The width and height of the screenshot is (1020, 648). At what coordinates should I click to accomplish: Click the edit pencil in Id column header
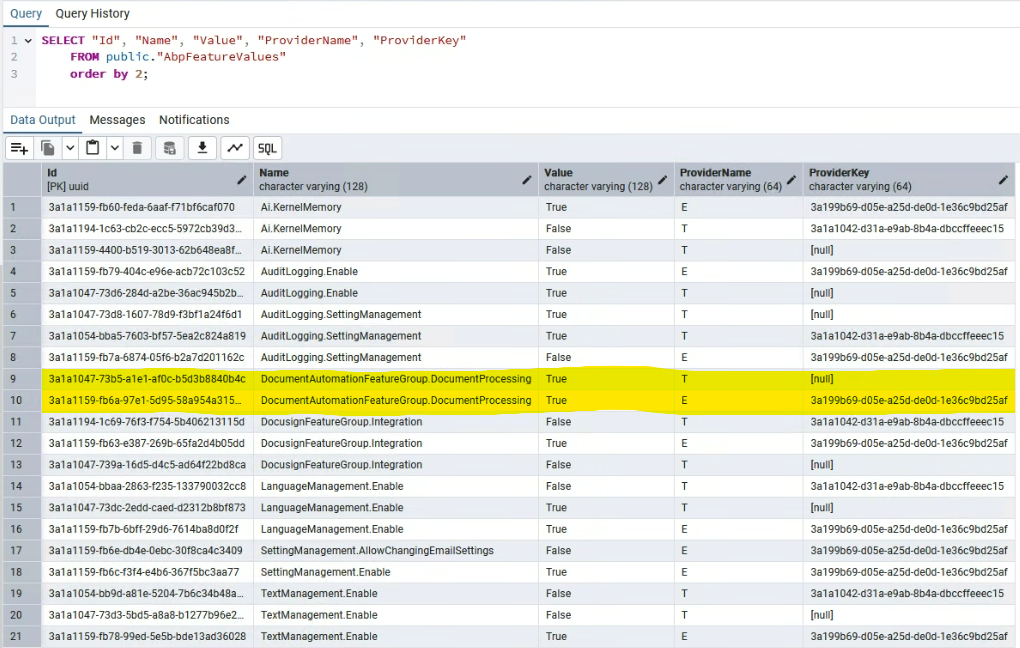[x=241, y=180]
